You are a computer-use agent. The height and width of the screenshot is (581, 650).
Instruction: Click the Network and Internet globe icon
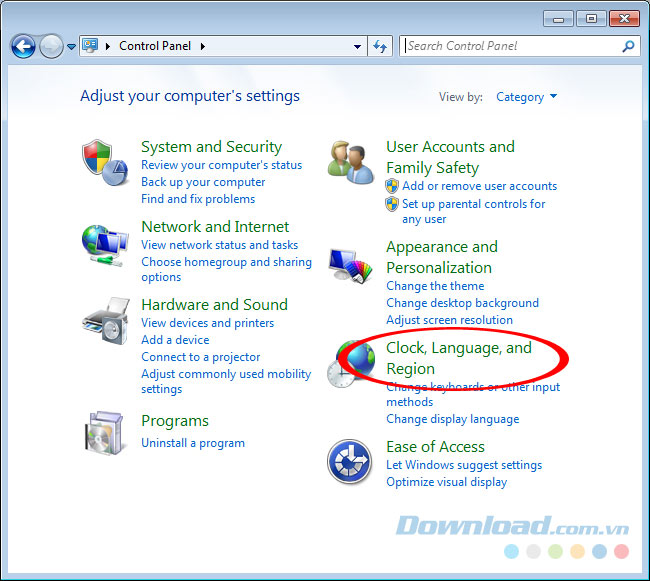105,245
